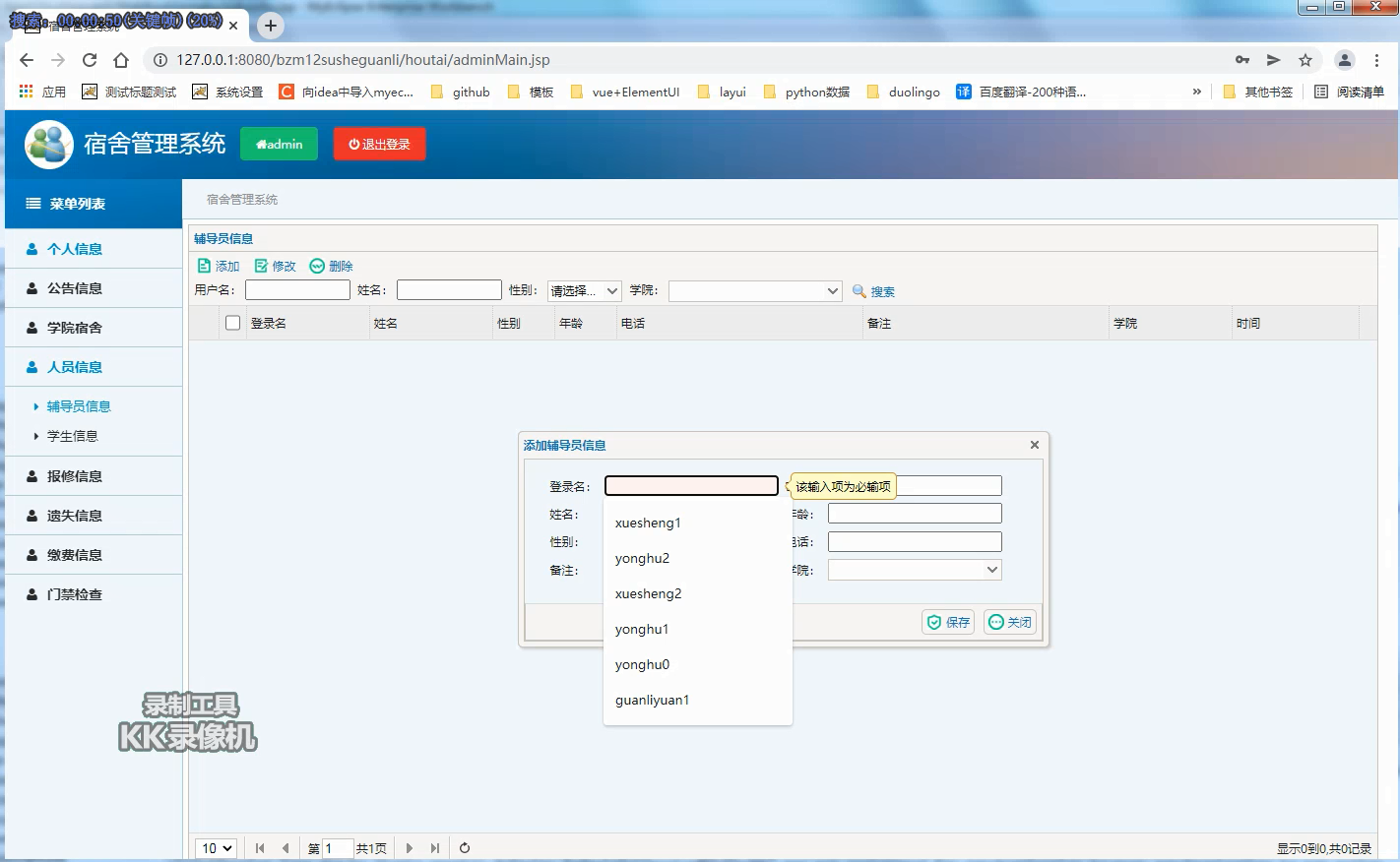Open the 学院 dropdown in the dialog
This screenshot has width=1400, height=862.
pos(915,570)
